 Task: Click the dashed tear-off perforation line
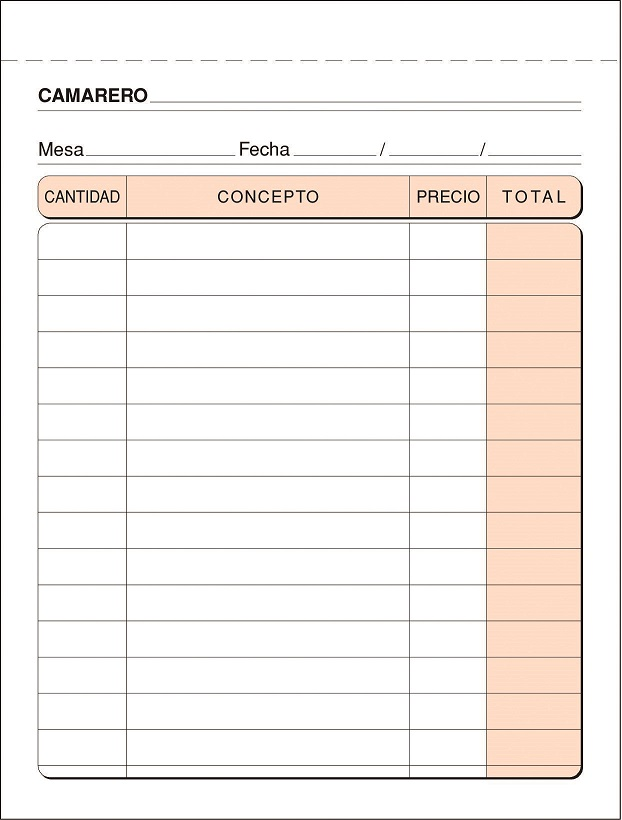point(311,61)
